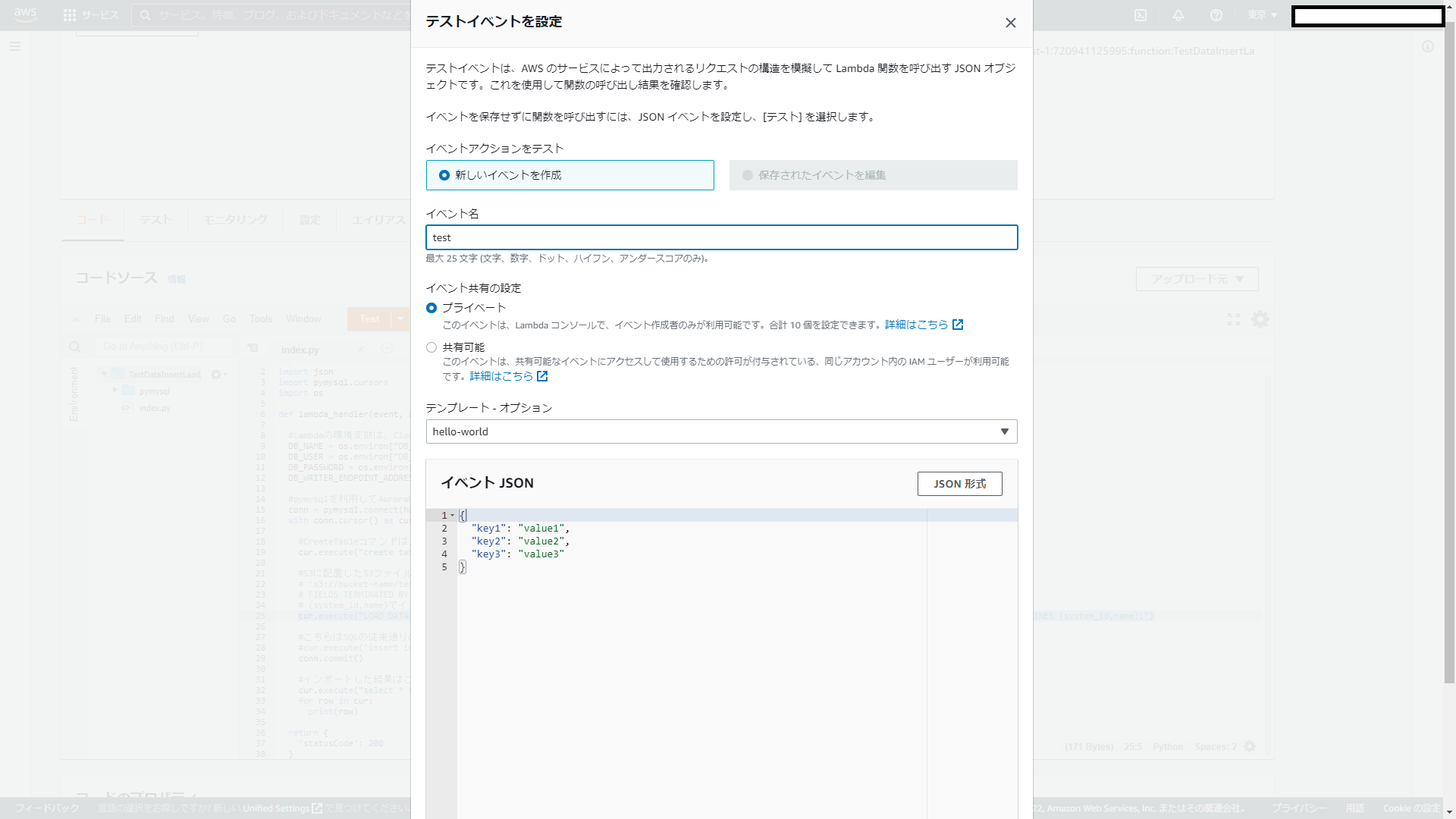Click the イベント名 input field containing test
Viewport: 1456px width, 819px height.
click(x=722, y=237)
